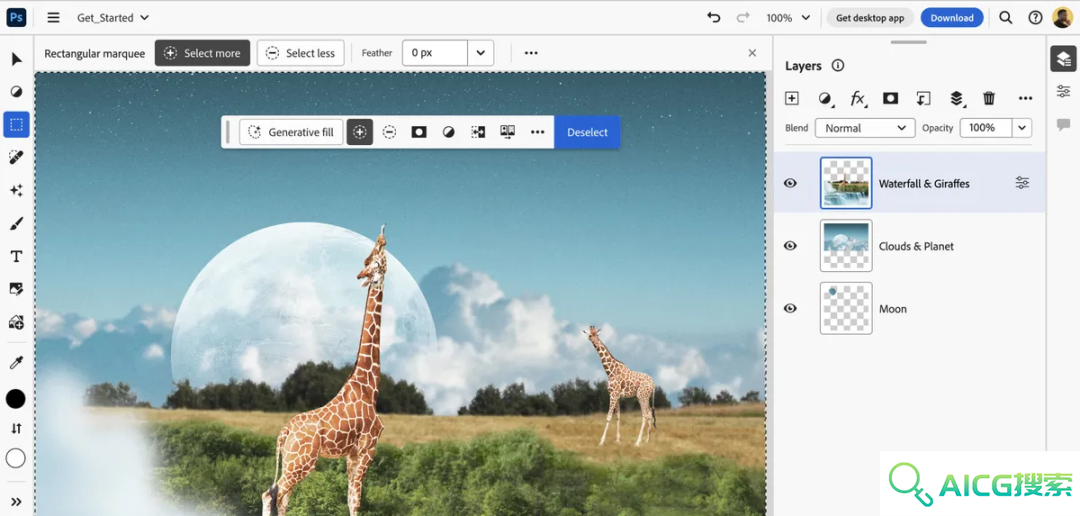The height and width of the screenshot is (516, 1080).
Task: Select the Type tool
Action: tap(17, 256)
